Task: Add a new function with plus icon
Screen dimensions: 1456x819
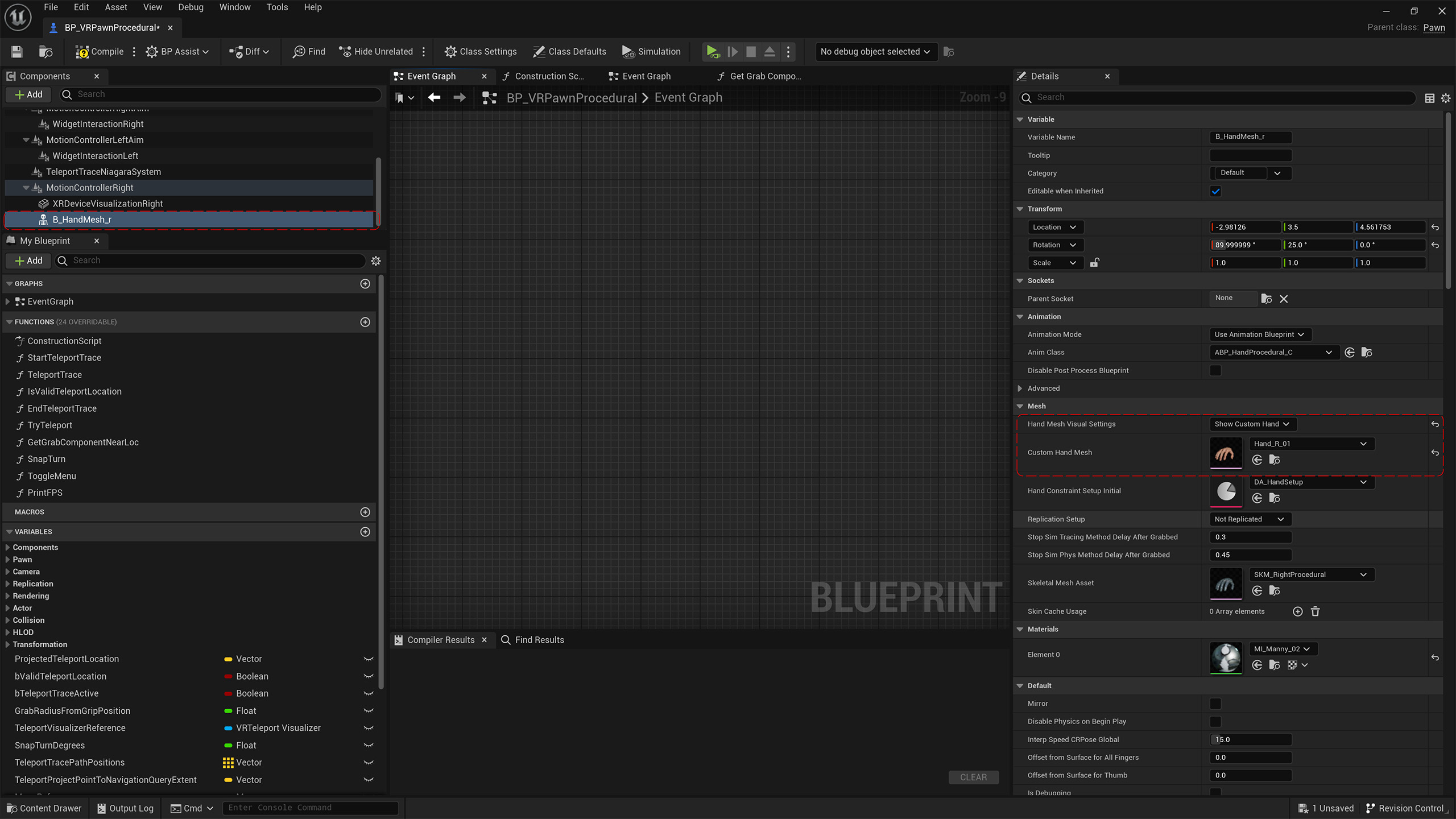Action: (x=365, y=322)
